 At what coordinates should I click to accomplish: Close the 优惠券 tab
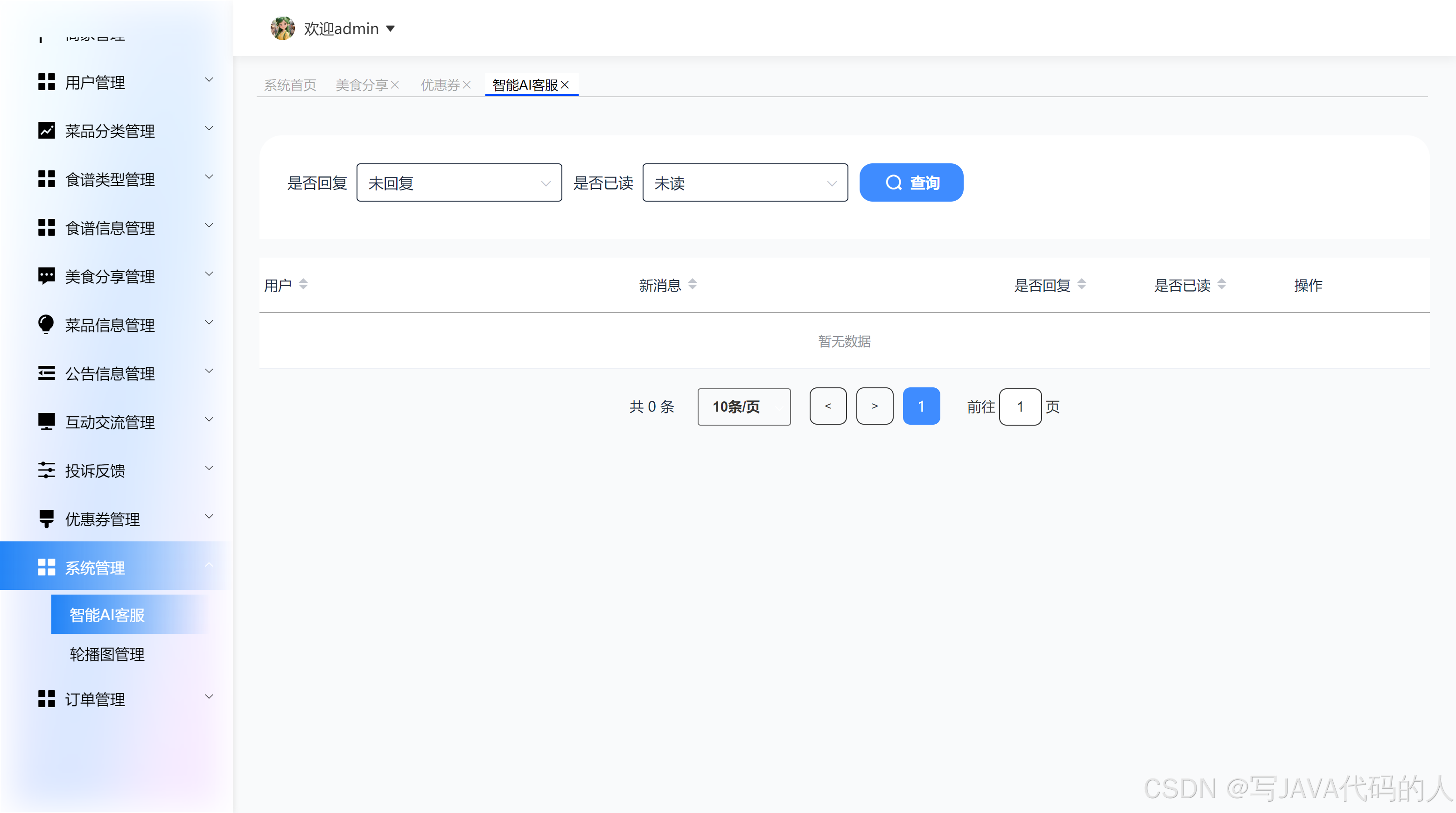[467, 85]
